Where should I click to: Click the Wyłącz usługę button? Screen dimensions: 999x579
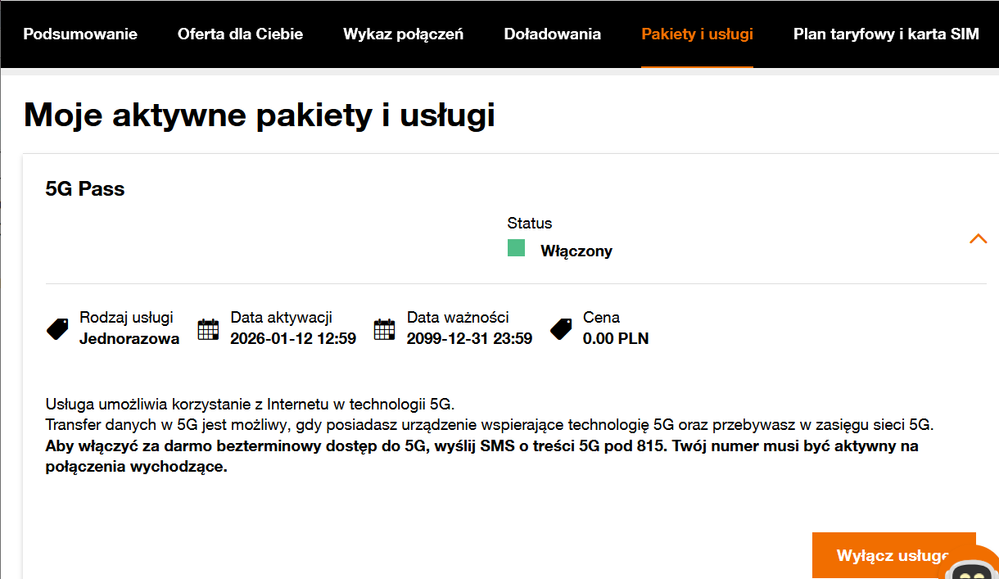pos(893,555)
